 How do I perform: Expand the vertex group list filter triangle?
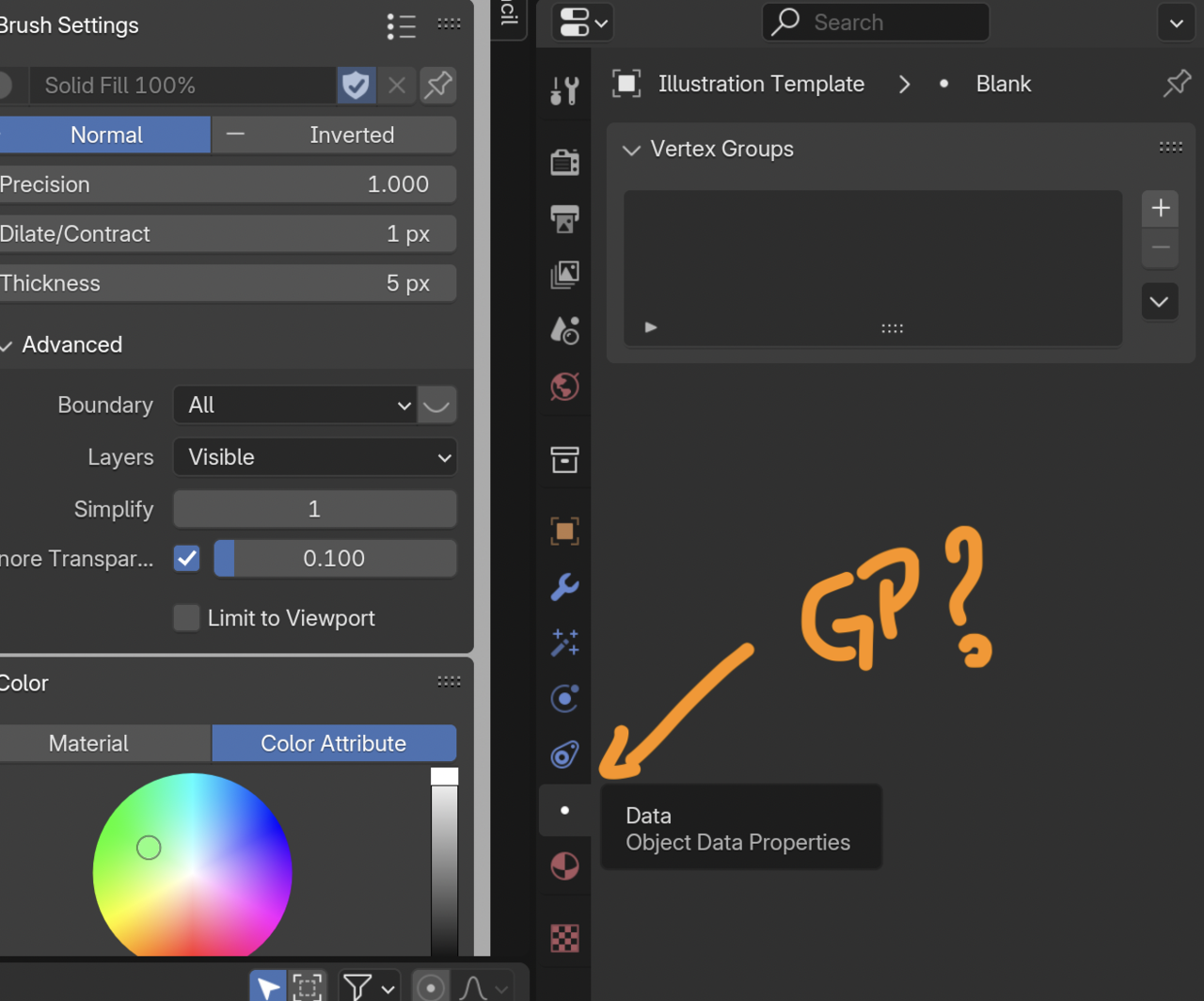coord(650,327)
